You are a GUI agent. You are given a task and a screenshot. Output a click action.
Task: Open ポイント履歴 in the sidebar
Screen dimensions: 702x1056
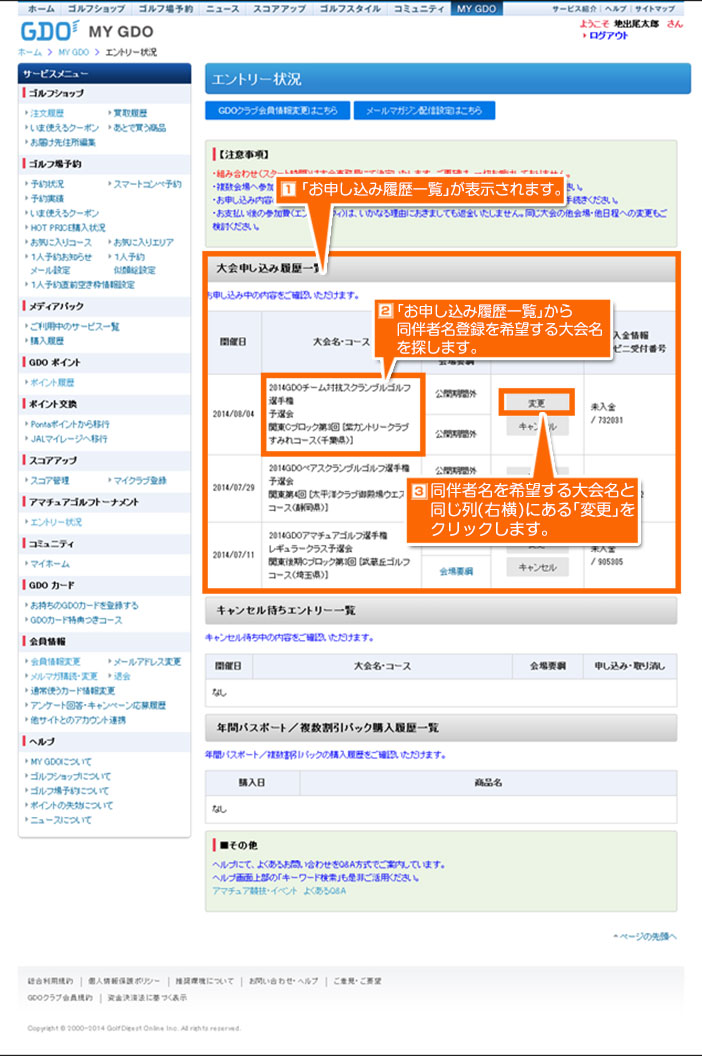[53, 383]
